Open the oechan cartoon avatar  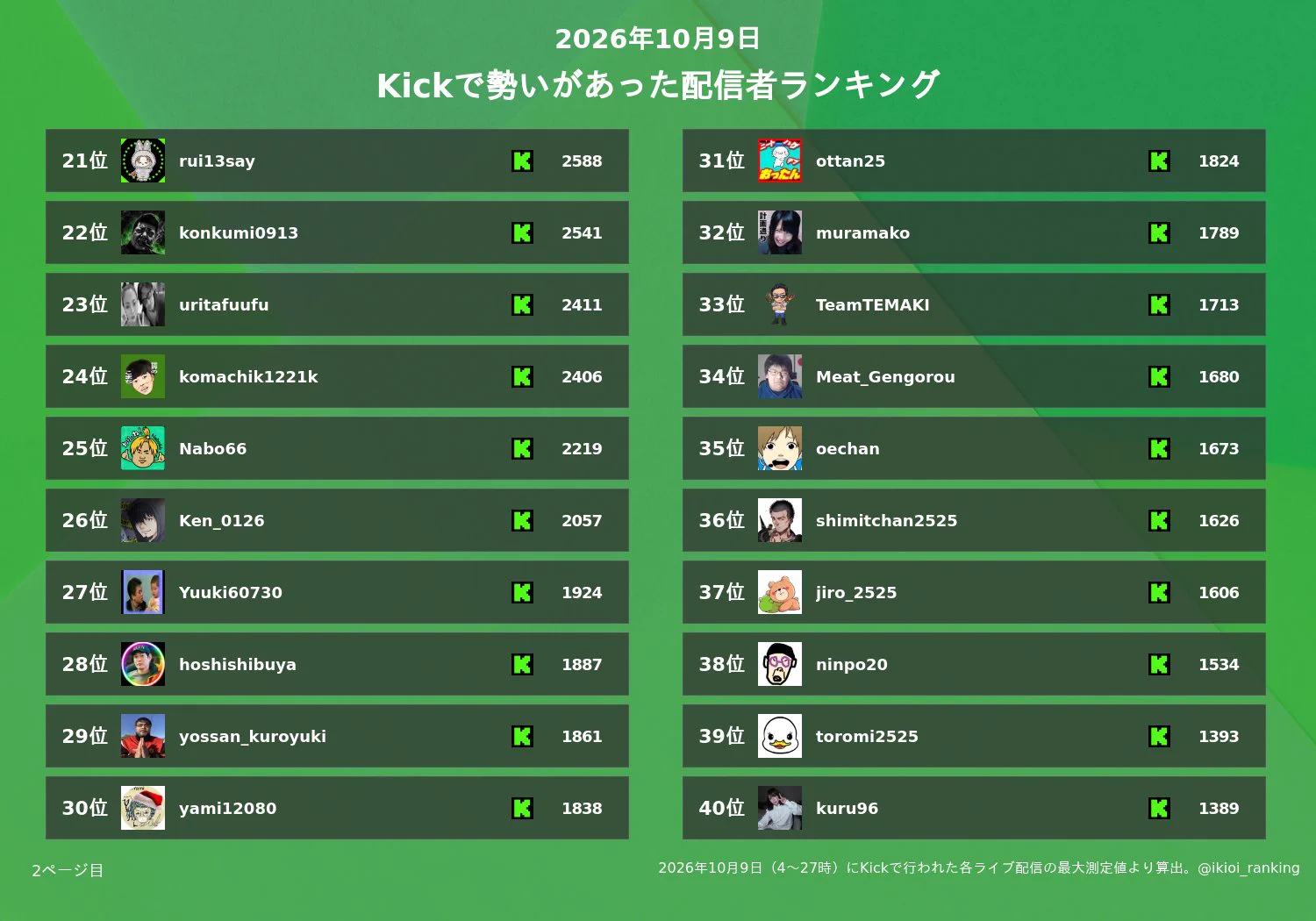(x=780, y=448)
